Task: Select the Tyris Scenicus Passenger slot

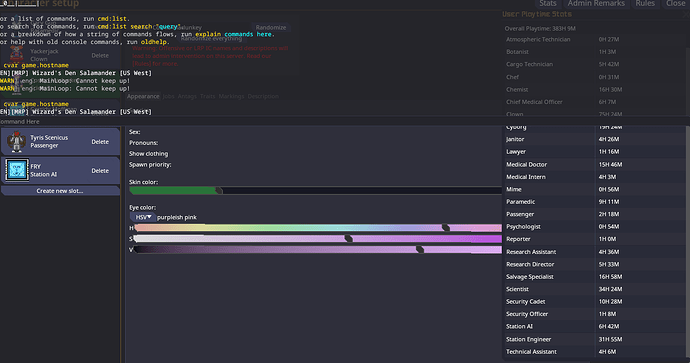Action: coord(60,142)
